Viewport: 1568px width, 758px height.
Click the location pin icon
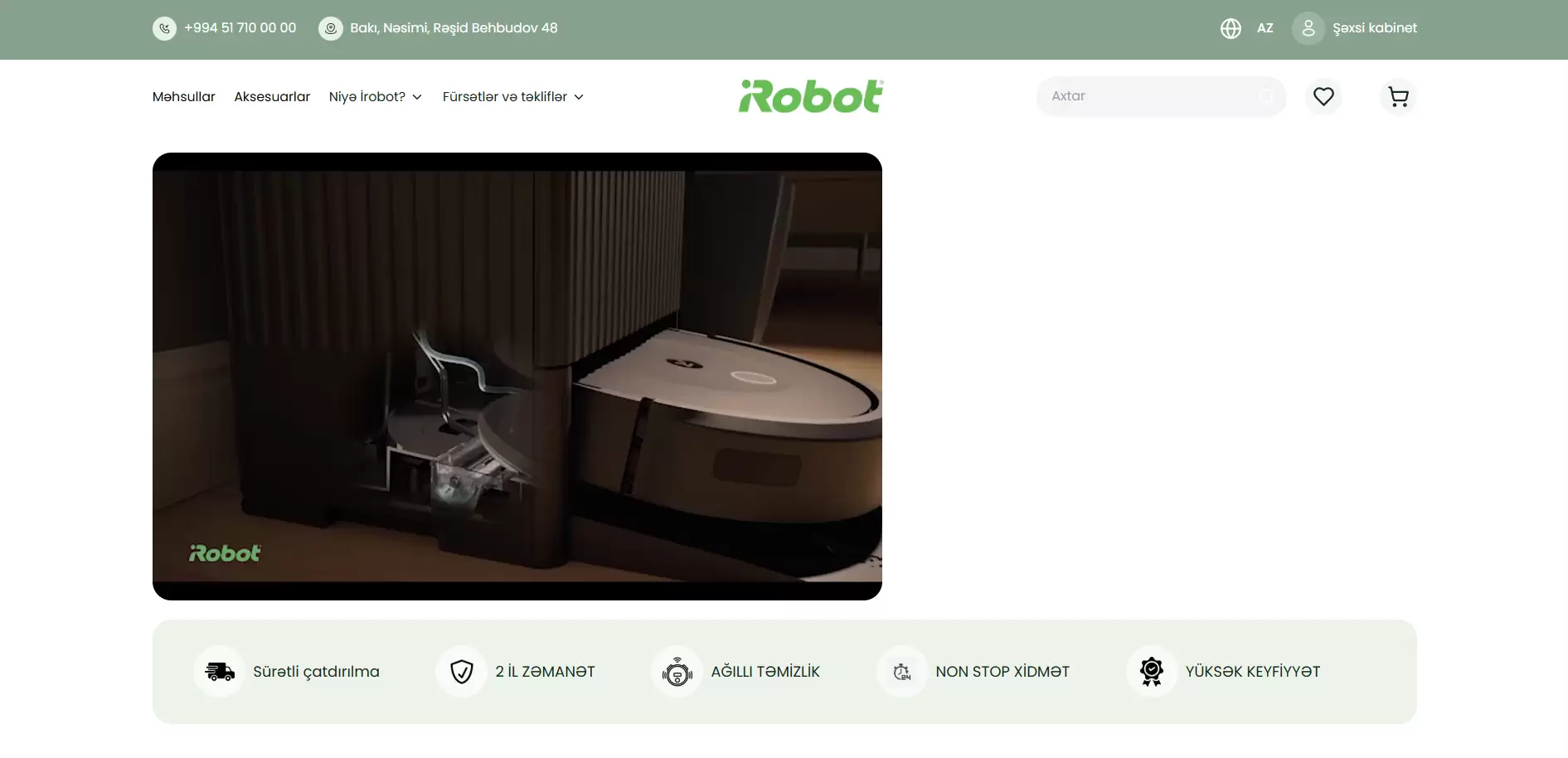point(331,28)
